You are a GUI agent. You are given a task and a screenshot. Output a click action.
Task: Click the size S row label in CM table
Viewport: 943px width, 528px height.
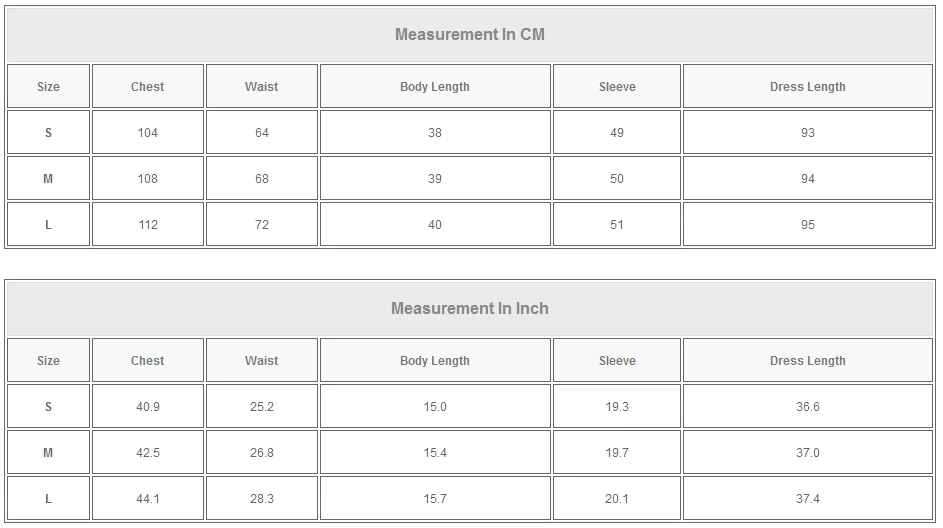pos(48,133)
